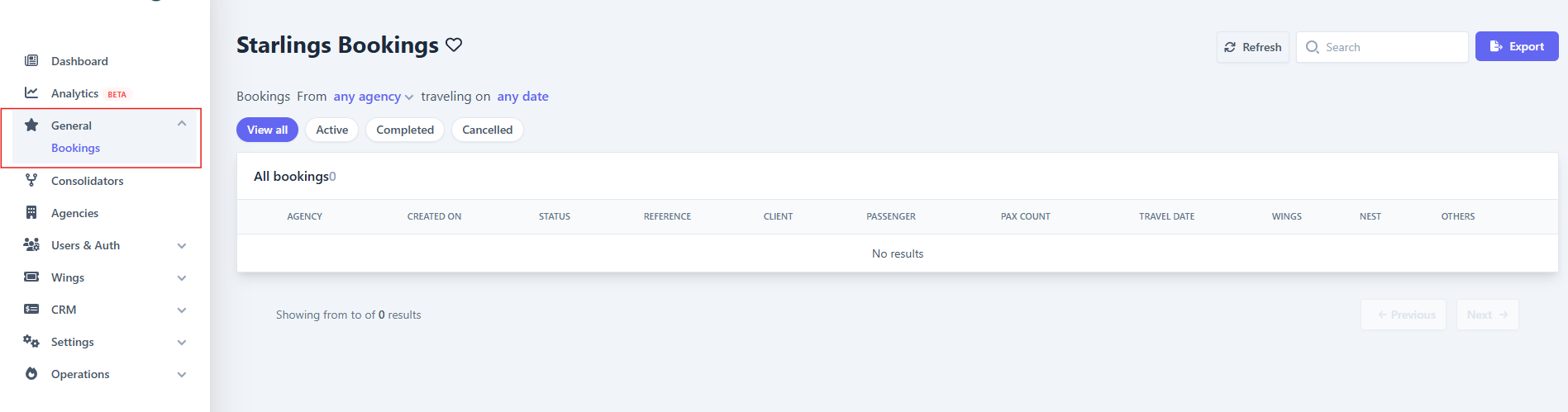The height and width of the screenshot is (412, 1568).
Task: Click the heart favorite icon beside title
Action: 454,45
